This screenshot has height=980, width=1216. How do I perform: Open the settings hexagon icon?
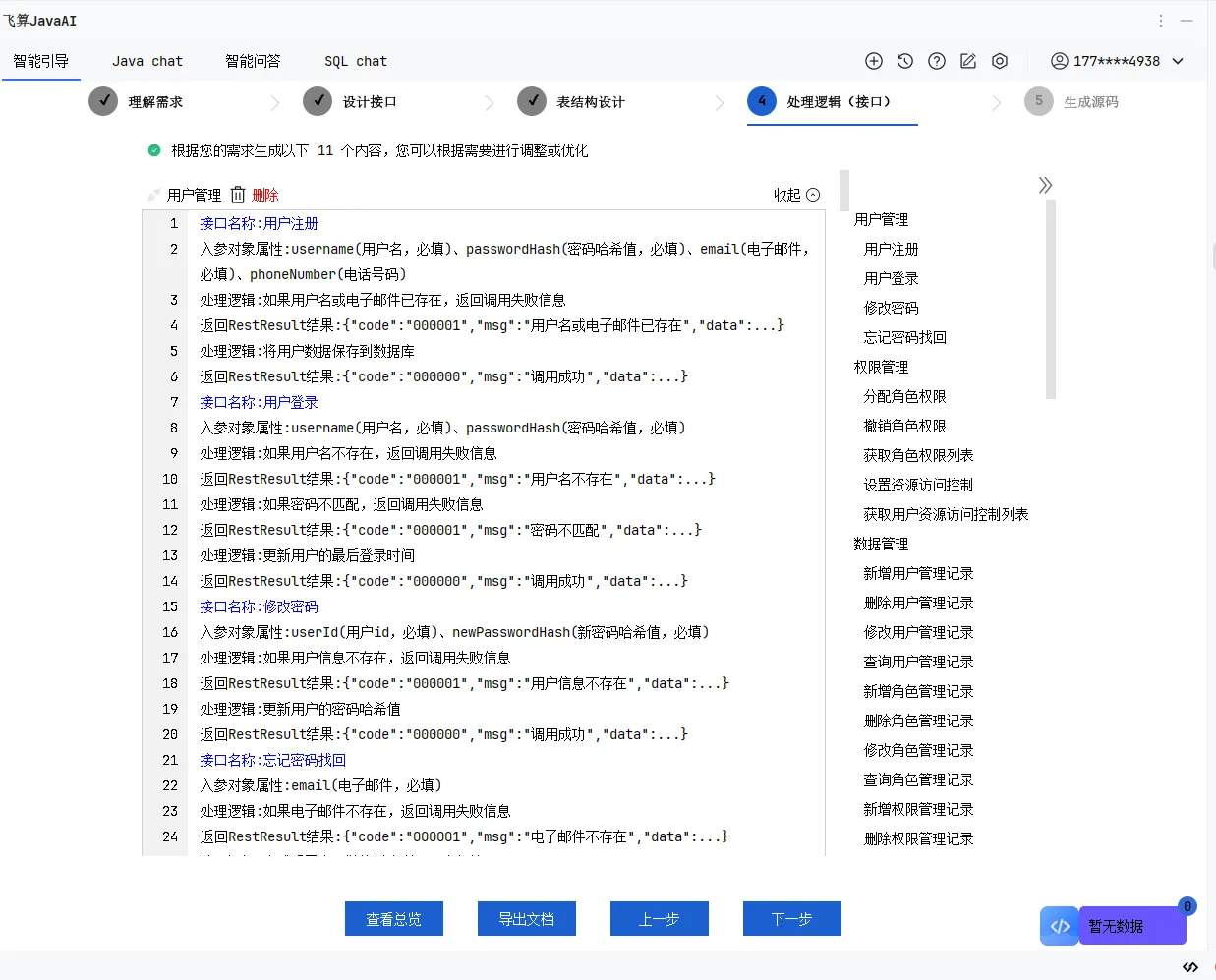click(1000, 61)
